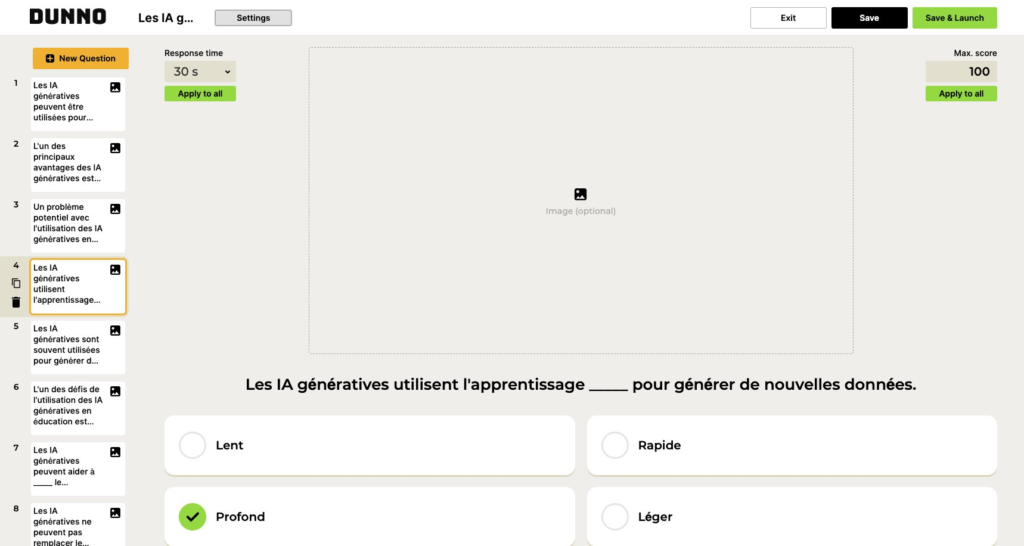Click the image icon on question 5 card
This screenshot has height=546, width=1024.
coord(115,330)
